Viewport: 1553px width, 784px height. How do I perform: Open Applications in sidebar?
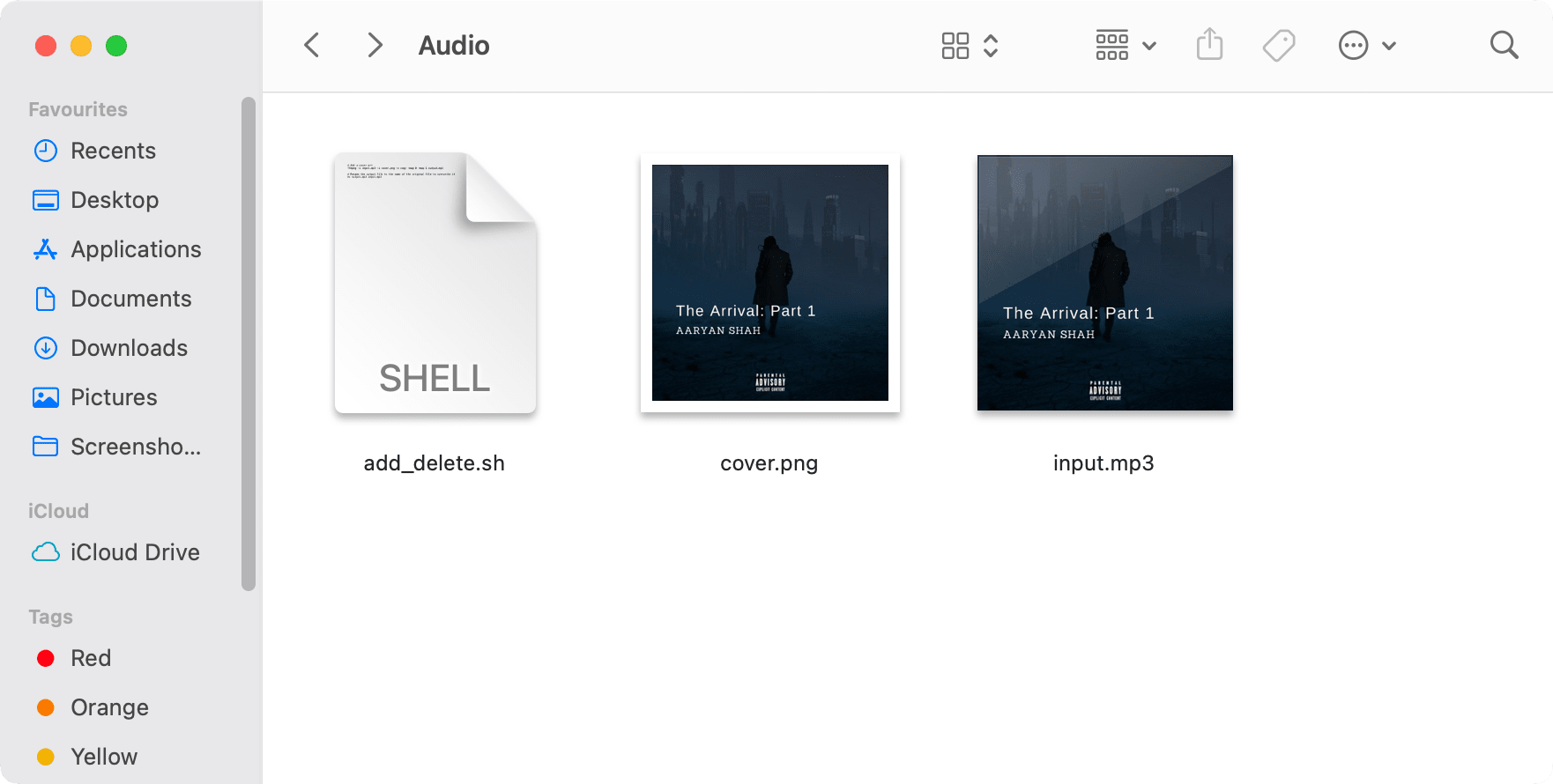pos(136,249)
